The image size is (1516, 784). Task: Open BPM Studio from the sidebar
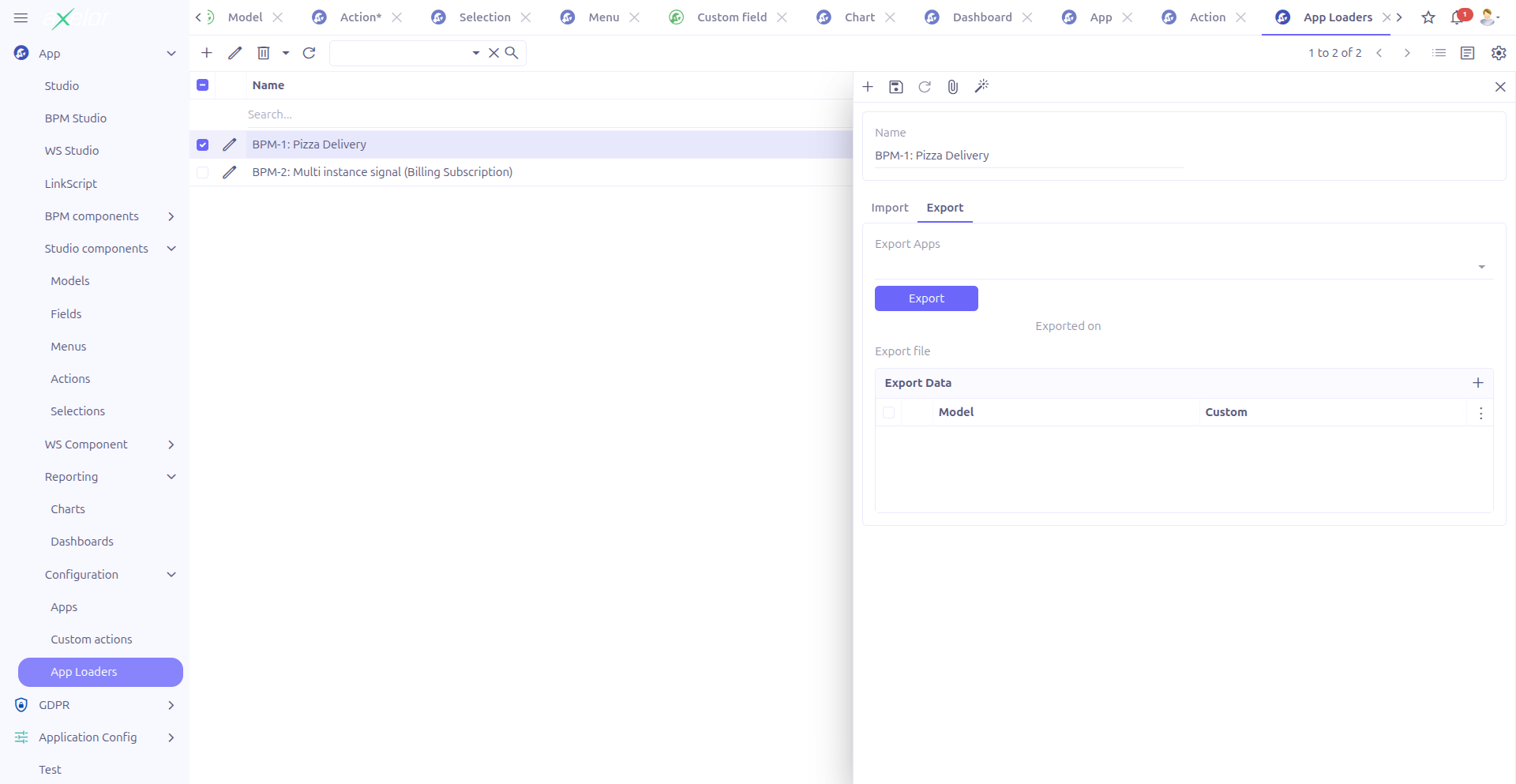[x=76, y=118]
